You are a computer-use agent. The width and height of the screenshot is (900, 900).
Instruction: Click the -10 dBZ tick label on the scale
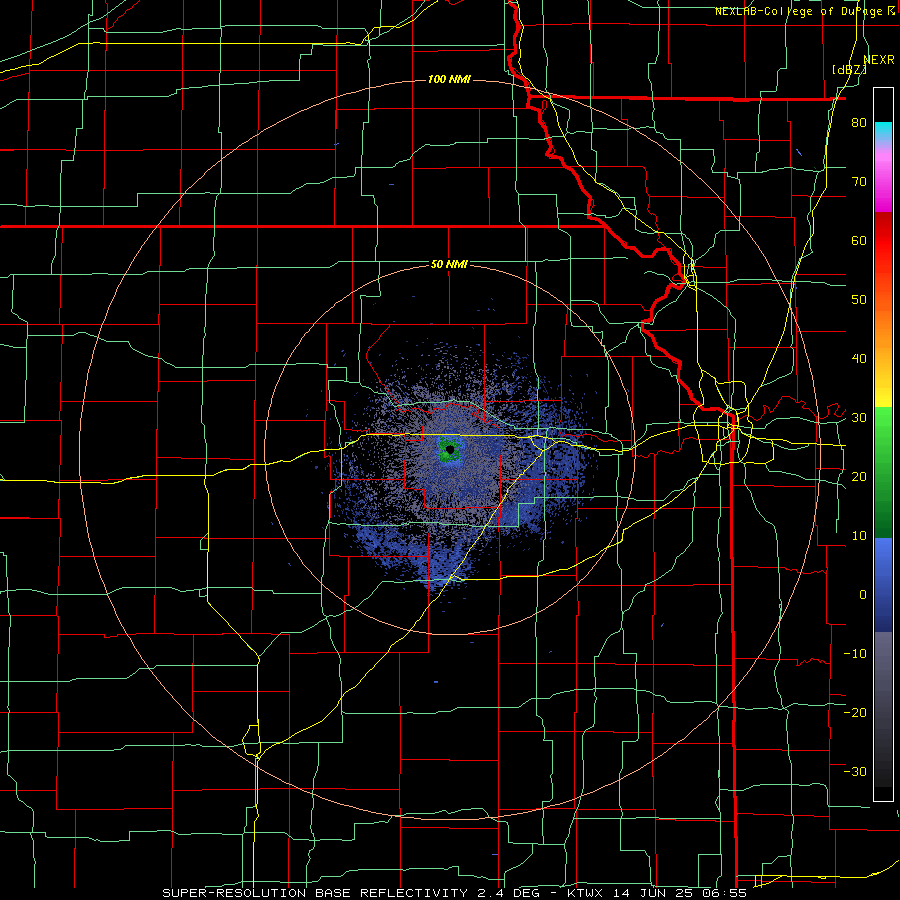pos(855,654)
